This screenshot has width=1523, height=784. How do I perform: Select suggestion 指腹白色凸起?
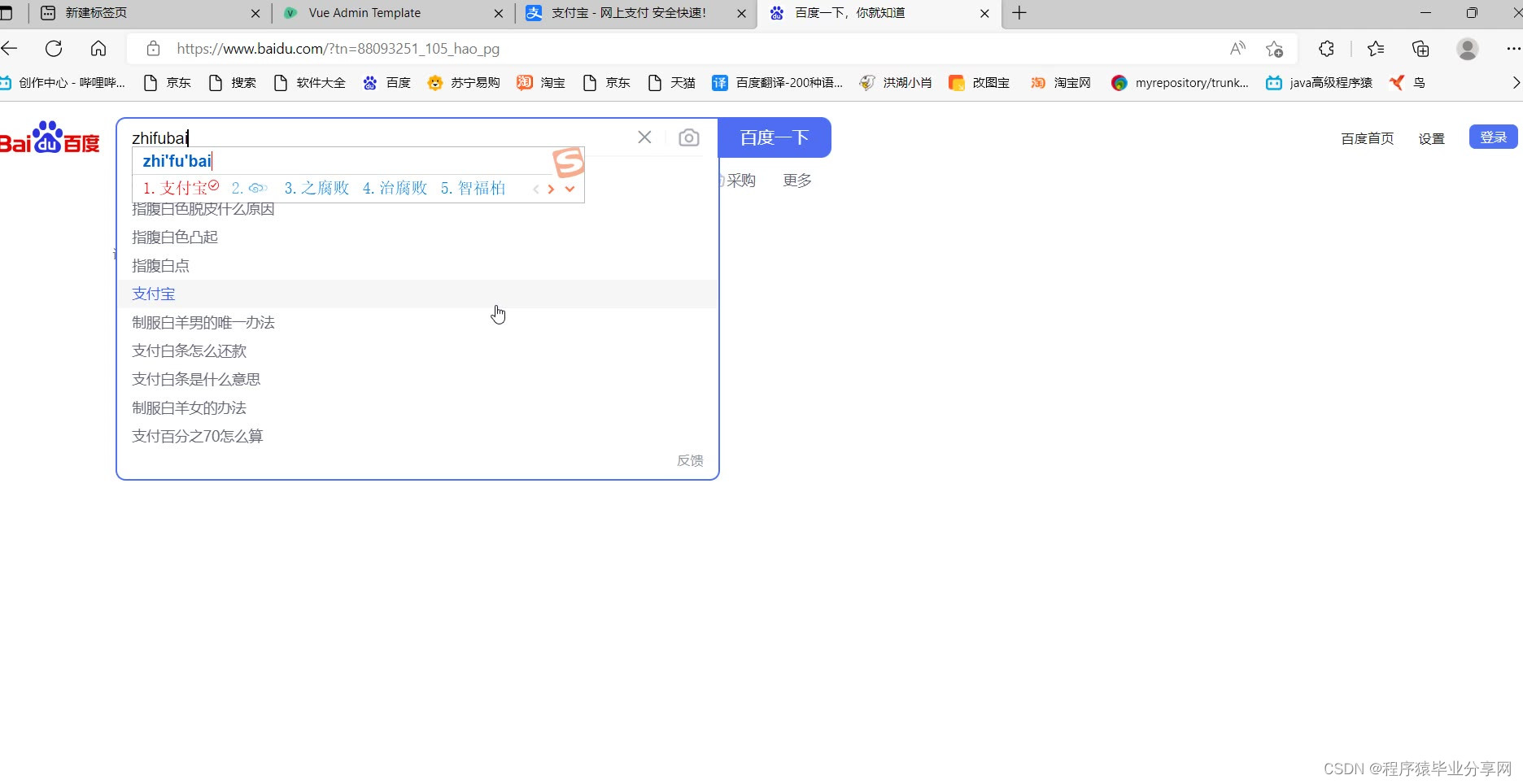417,237
